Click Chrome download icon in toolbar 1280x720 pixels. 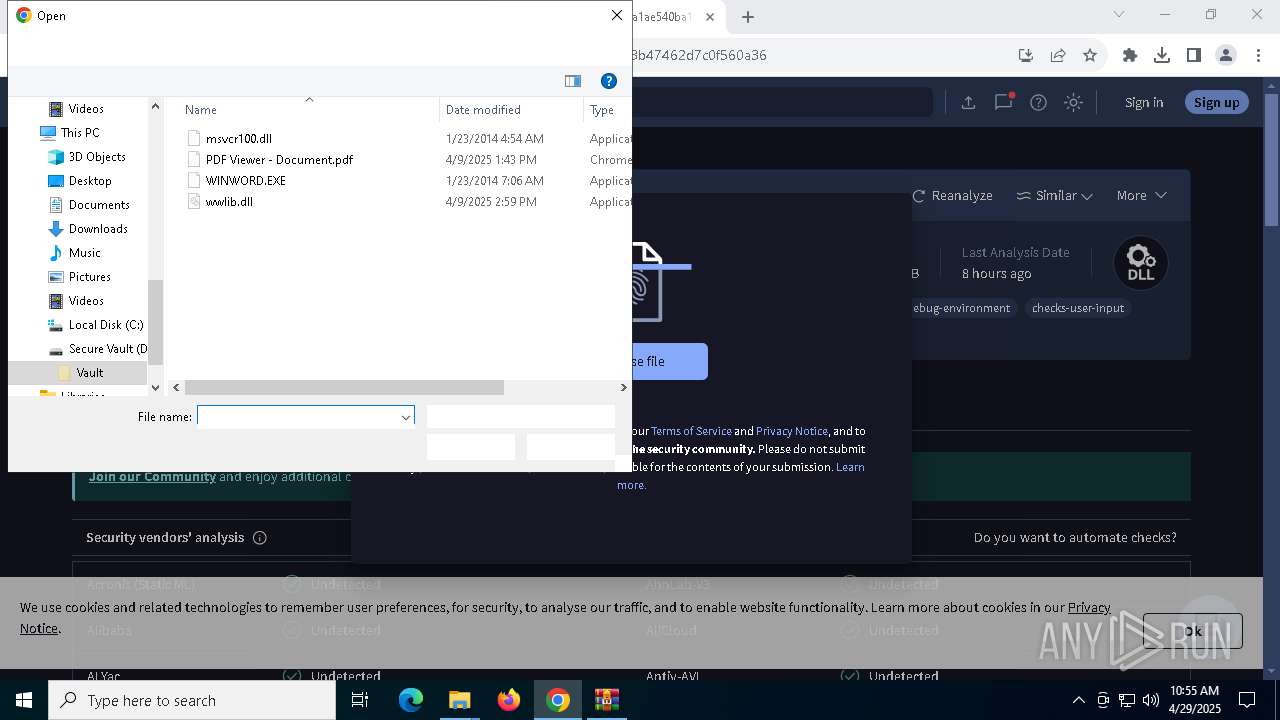tap(1162, 55)
